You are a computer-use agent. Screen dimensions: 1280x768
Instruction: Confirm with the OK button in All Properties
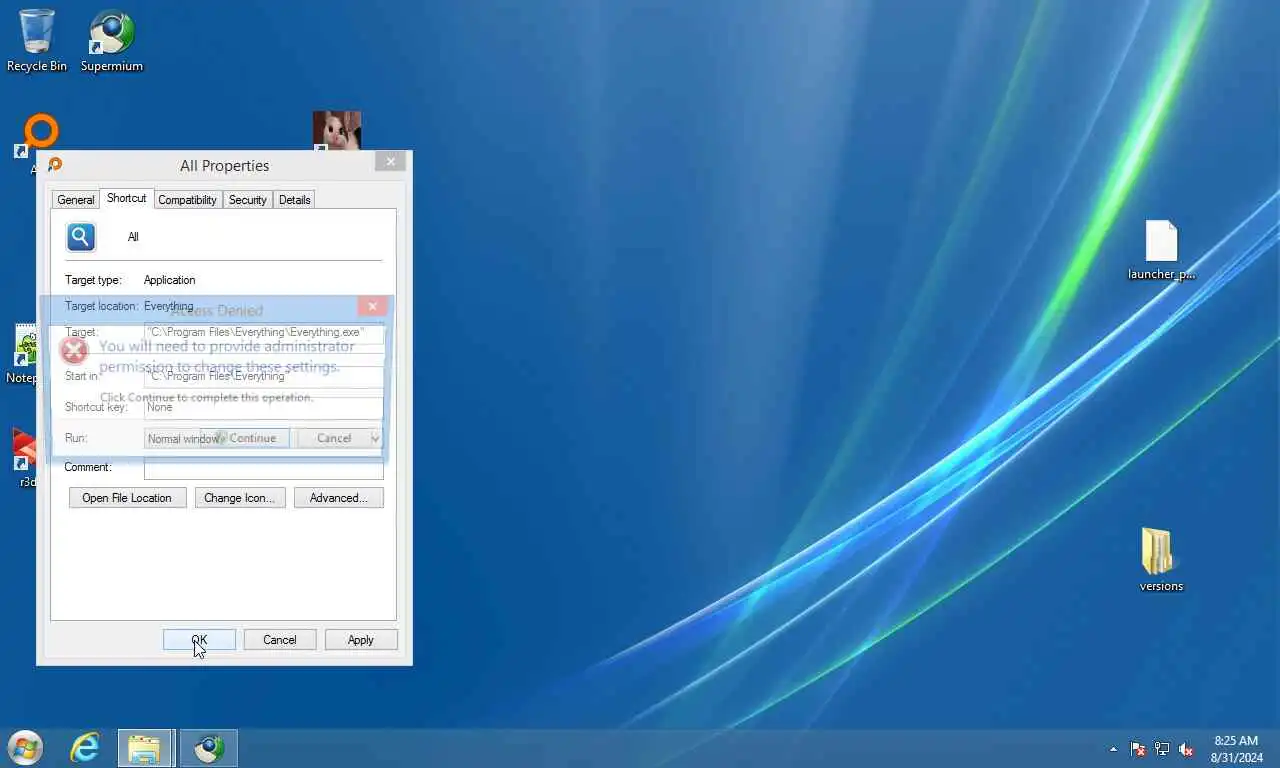[199, 640]
